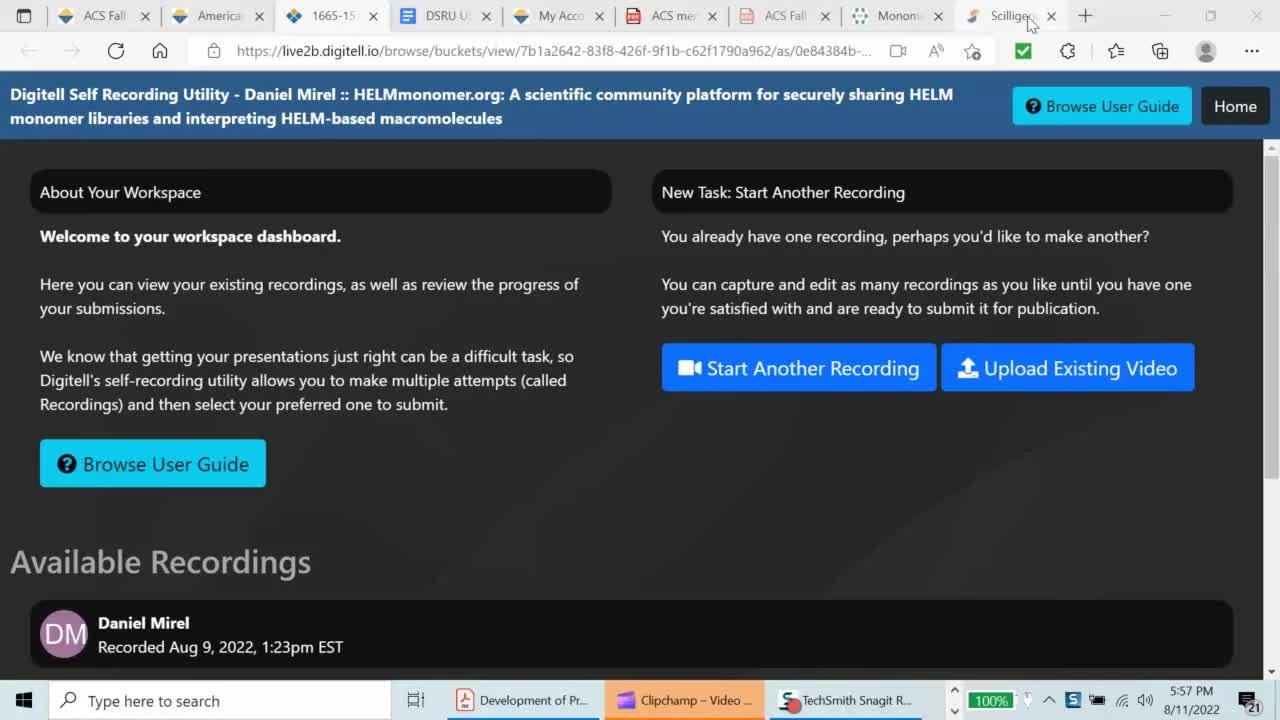The width and height of the screenshot is (1280, 720).
Task: Click the 'Available Recordings' heading
Action: point(160,562)
